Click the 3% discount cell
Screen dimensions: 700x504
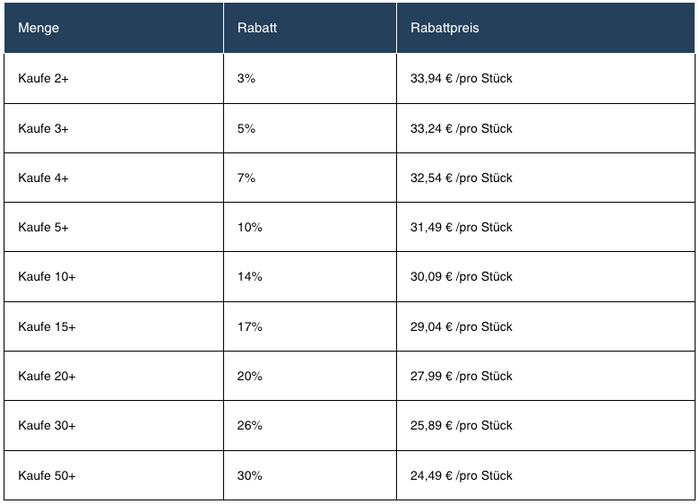pyautogui.click(x=246, y=79)
